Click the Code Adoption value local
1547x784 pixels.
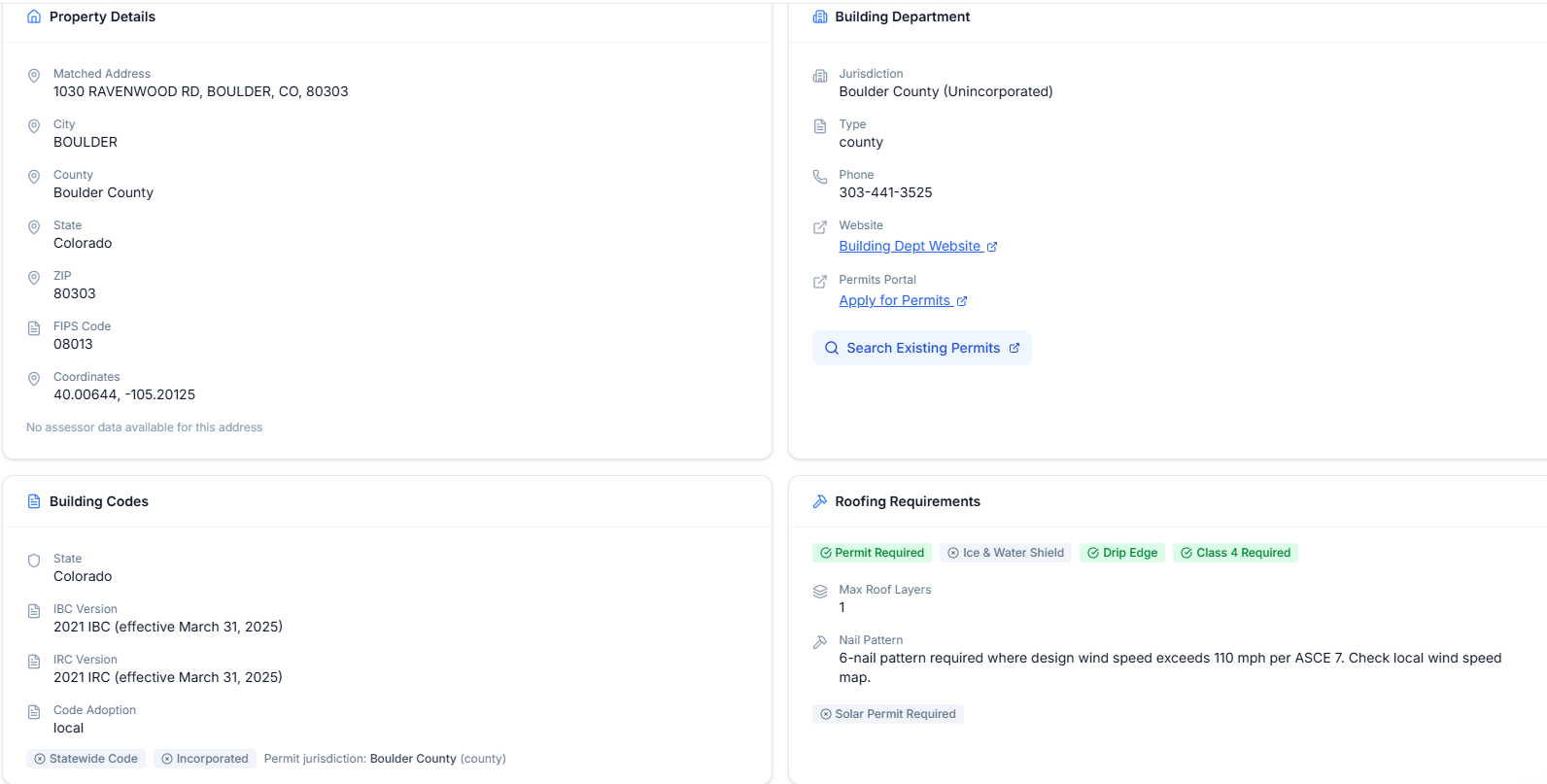(x=68, y=729)
